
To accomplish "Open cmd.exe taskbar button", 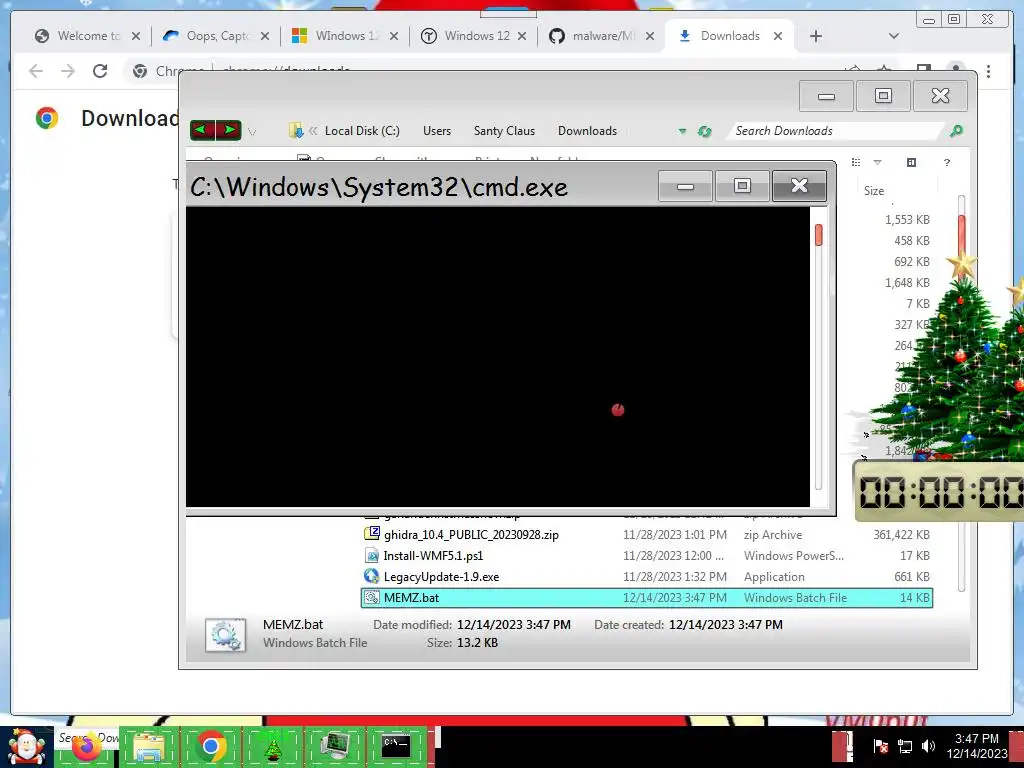I will pyautogui.click(x=396, y=746).
